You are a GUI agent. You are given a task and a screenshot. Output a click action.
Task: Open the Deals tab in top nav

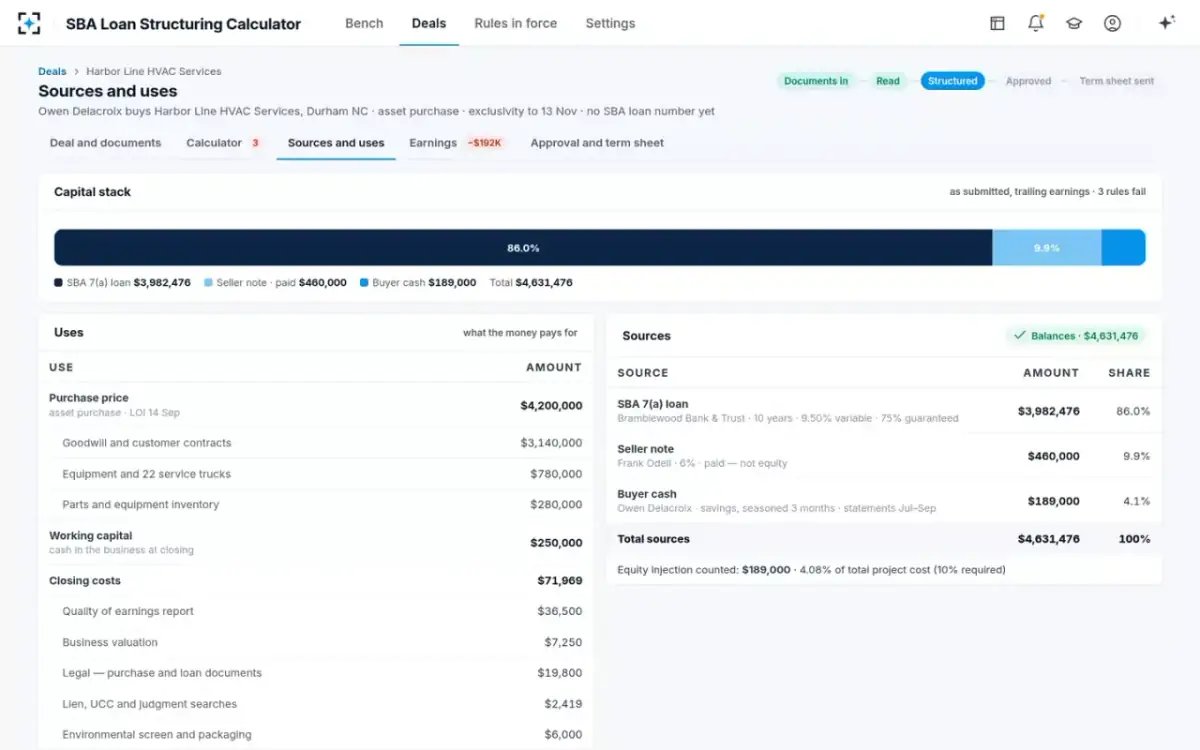coord(429,23)
